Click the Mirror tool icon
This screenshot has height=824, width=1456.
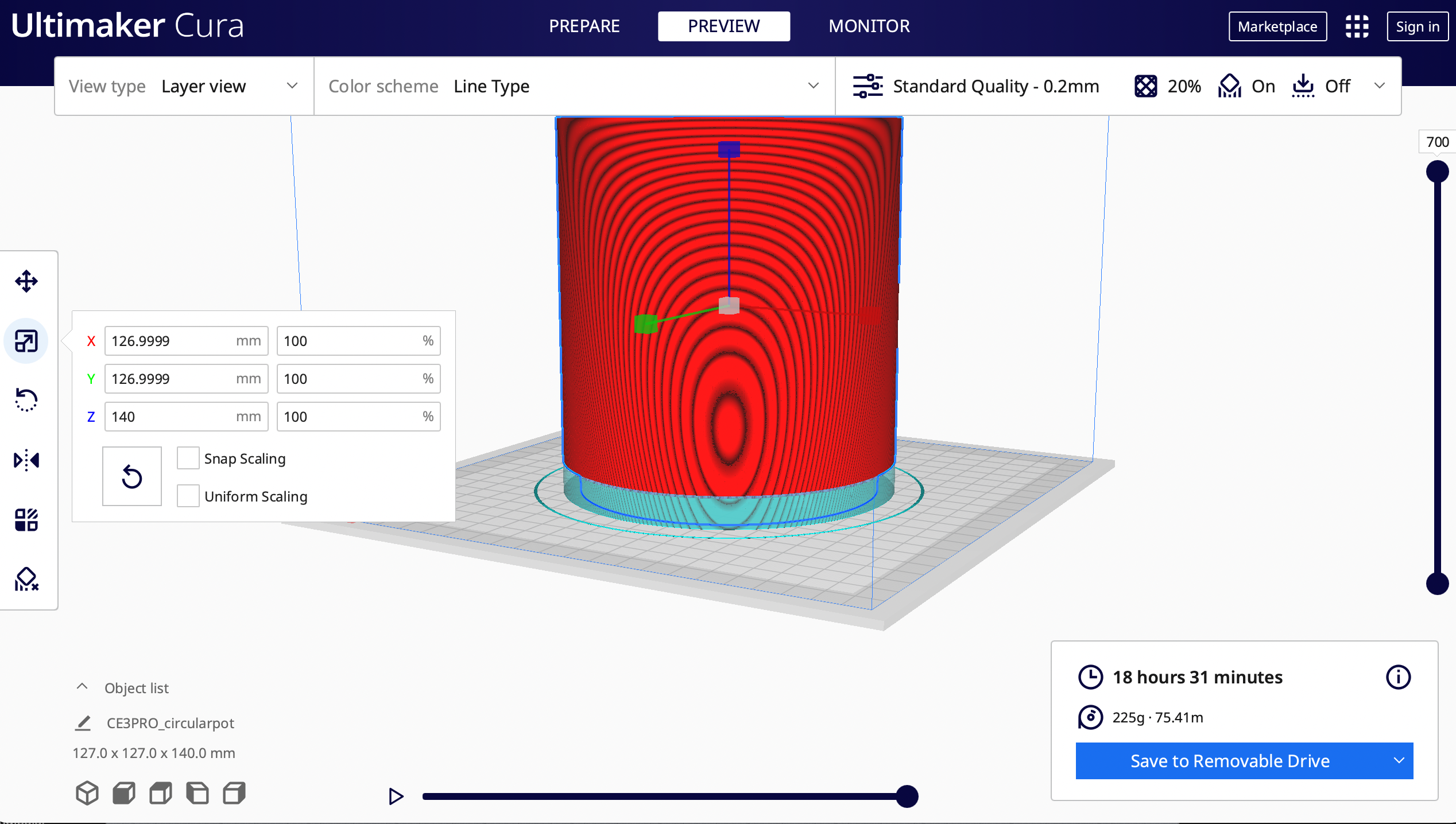(x=27, y=459)
